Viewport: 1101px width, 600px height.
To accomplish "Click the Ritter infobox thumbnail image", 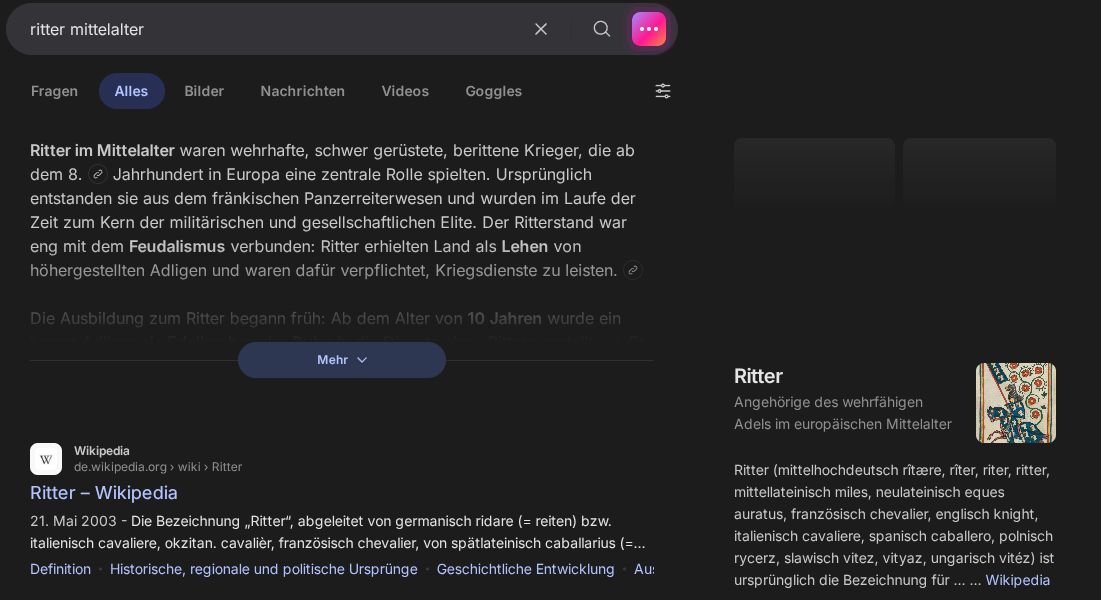I will 1015,402.
